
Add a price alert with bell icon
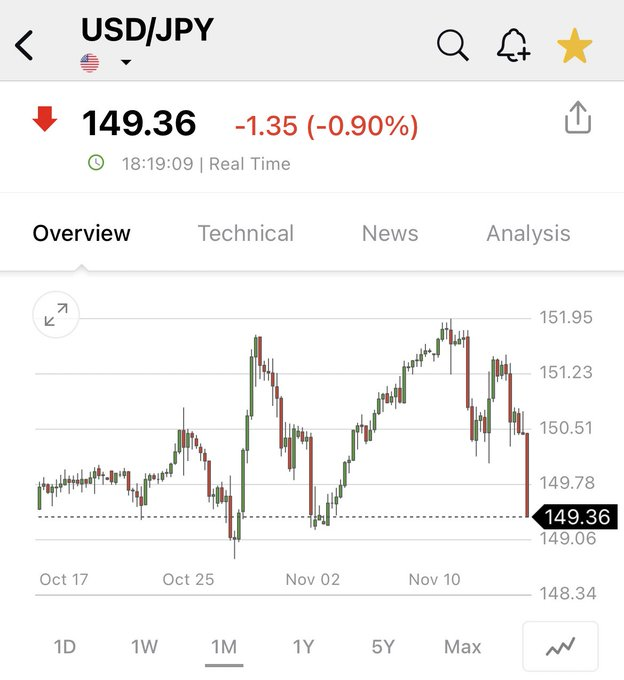[x=513, y=45]
